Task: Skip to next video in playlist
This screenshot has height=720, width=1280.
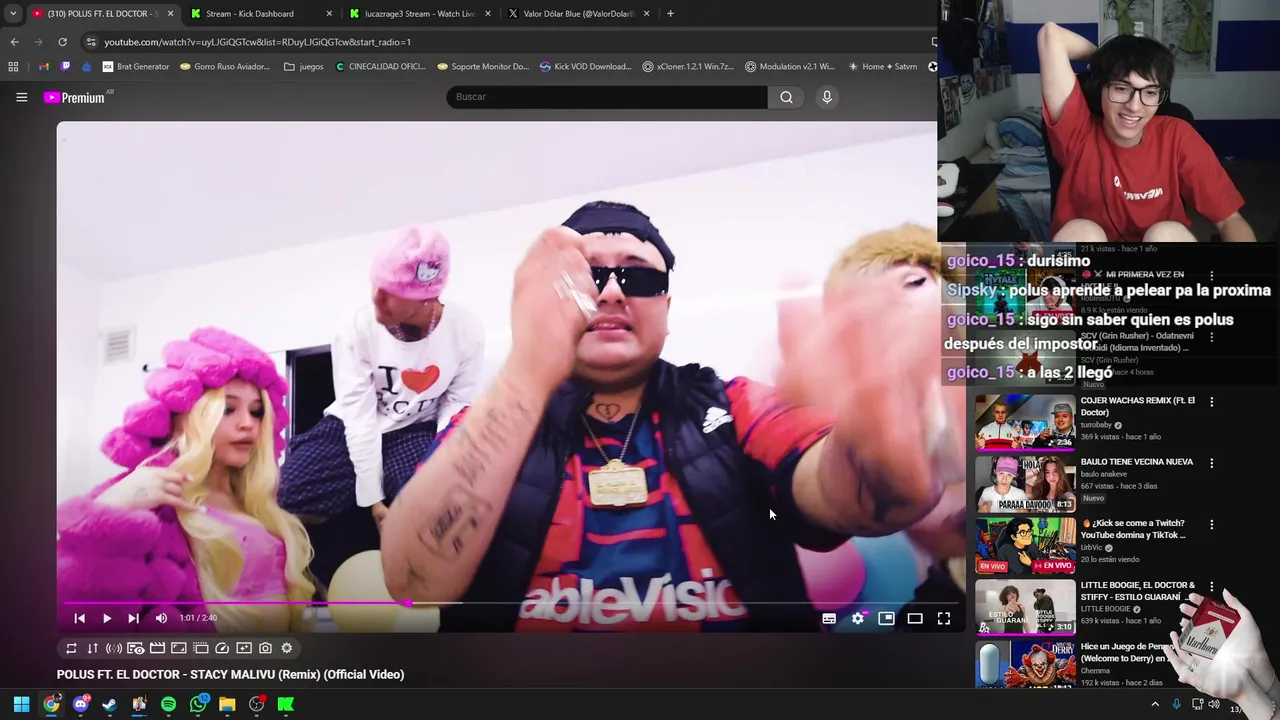Action: pyautogui.click(x=134, y=618)
